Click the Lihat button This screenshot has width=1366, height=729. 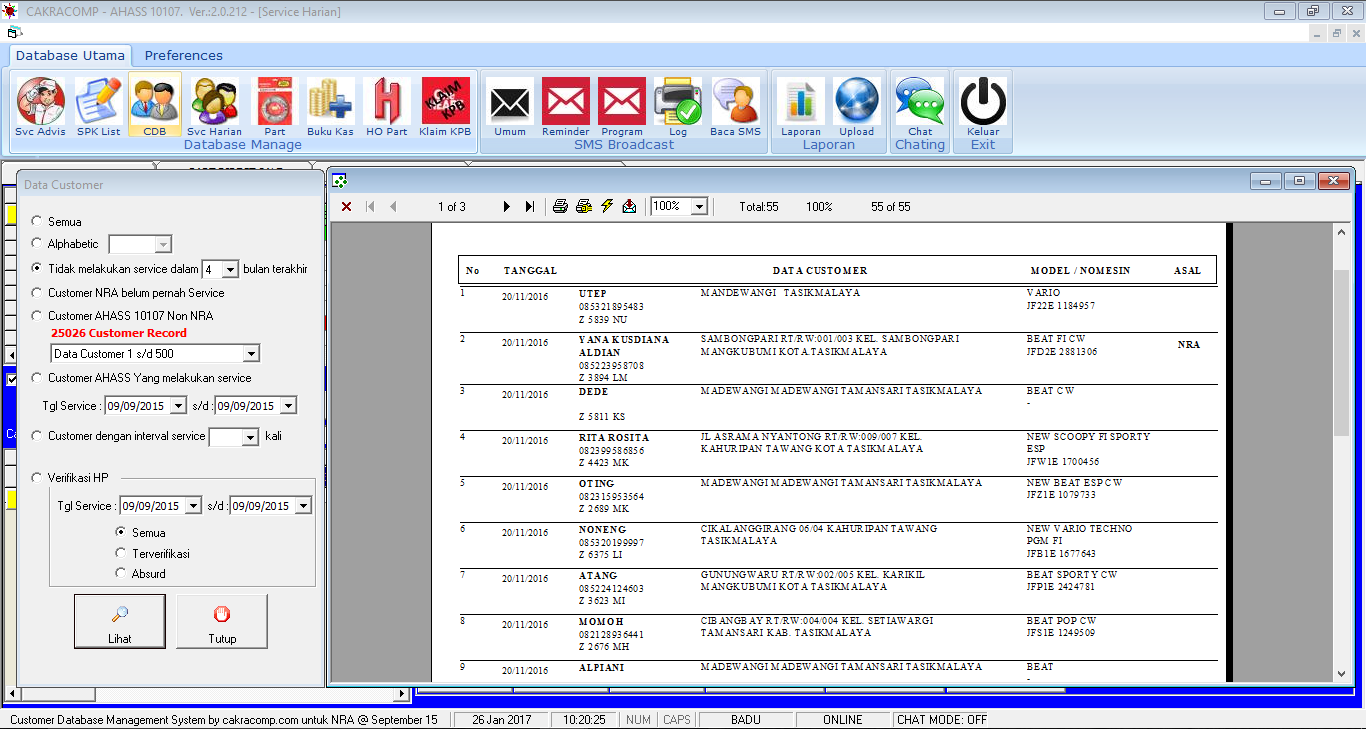click(120, 621)
